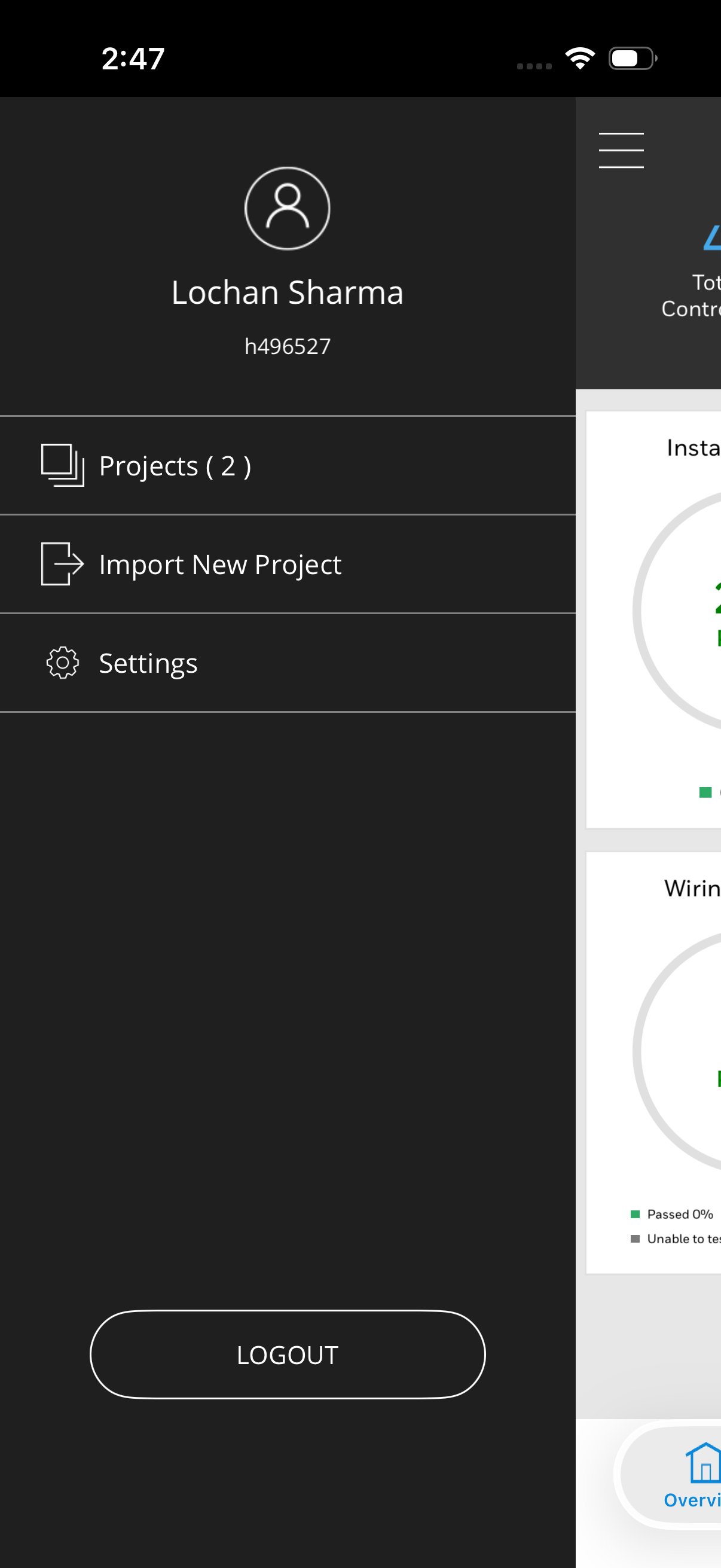
Task: Open Settings menu item
Action: click(x=288, y=663)
